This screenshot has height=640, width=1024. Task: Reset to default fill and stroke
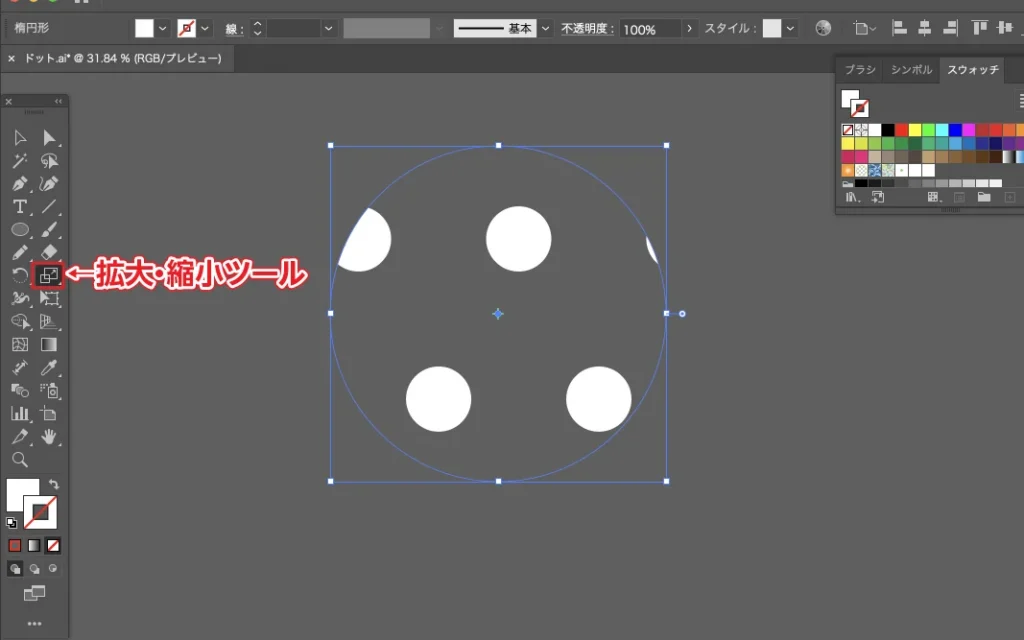11,523
